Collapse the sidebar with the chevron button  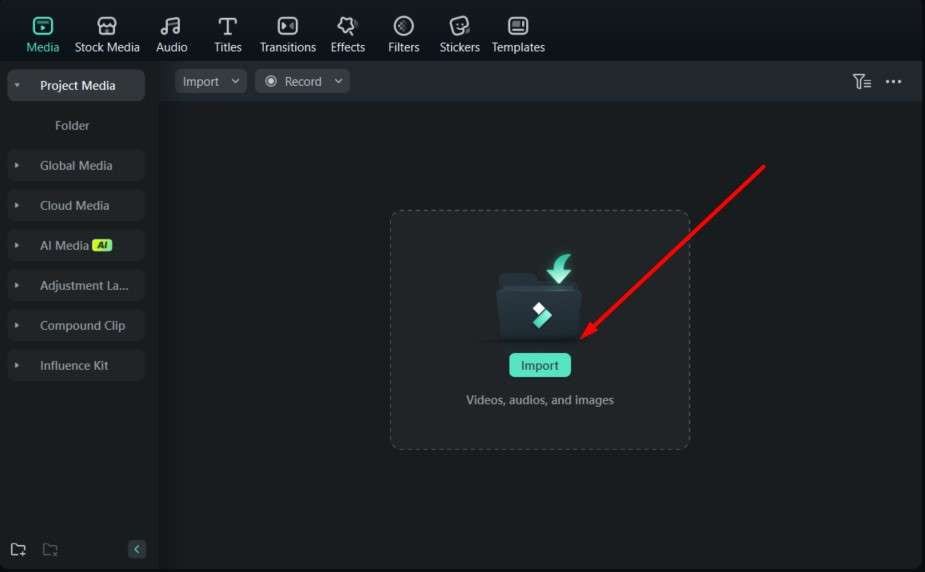(137, 549)
